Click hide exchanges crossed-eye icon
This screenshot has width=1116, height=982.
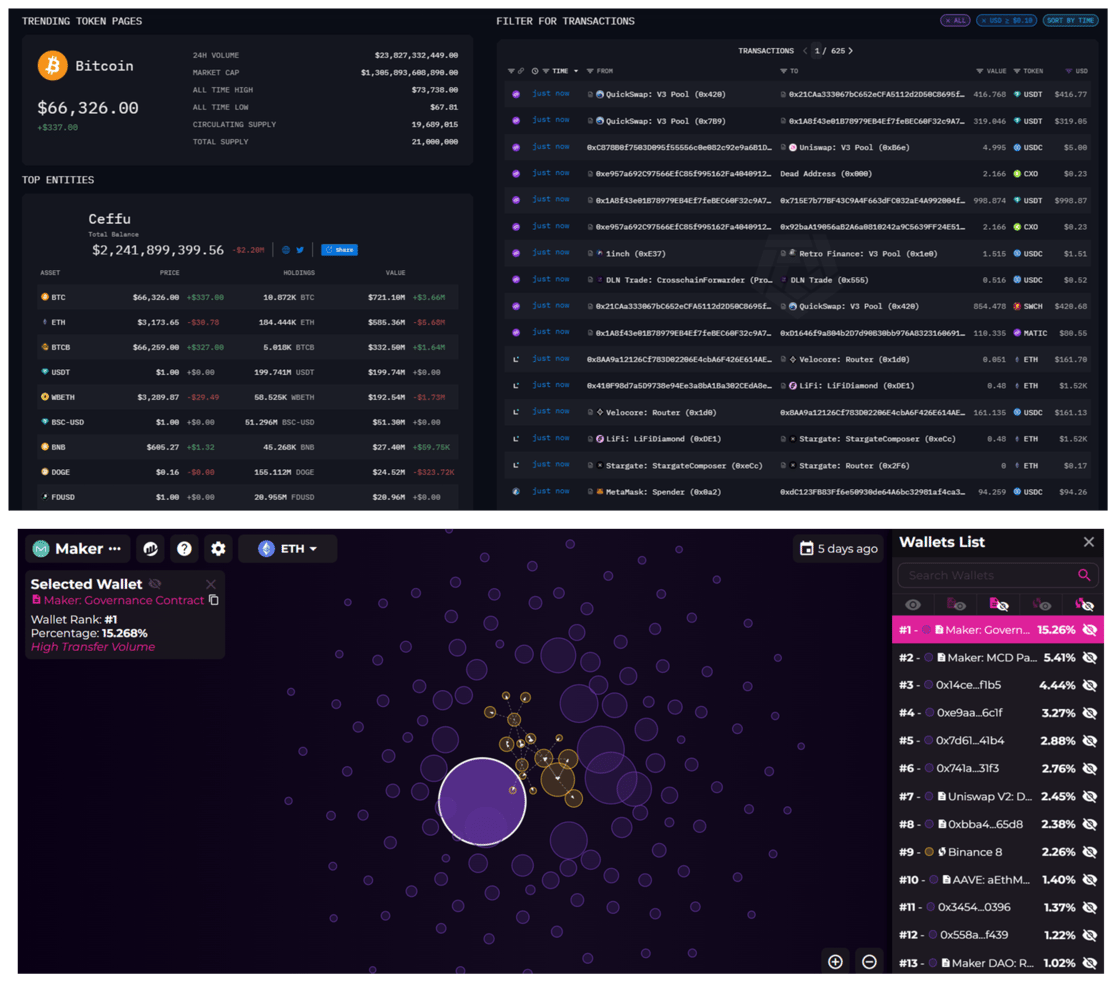[1084, 605]
